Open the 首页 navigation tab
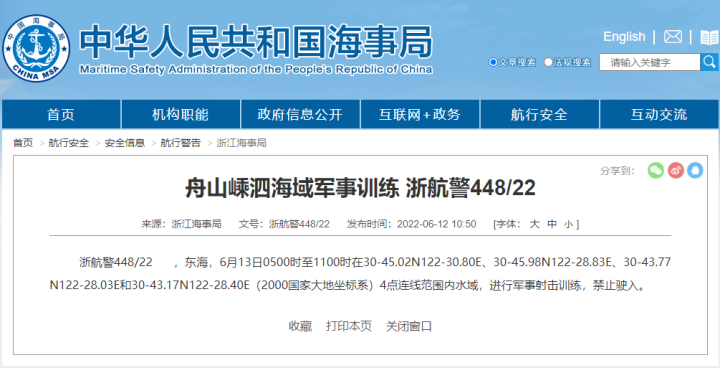This screenshot has width=720, height=368. [x=61, y=114]
